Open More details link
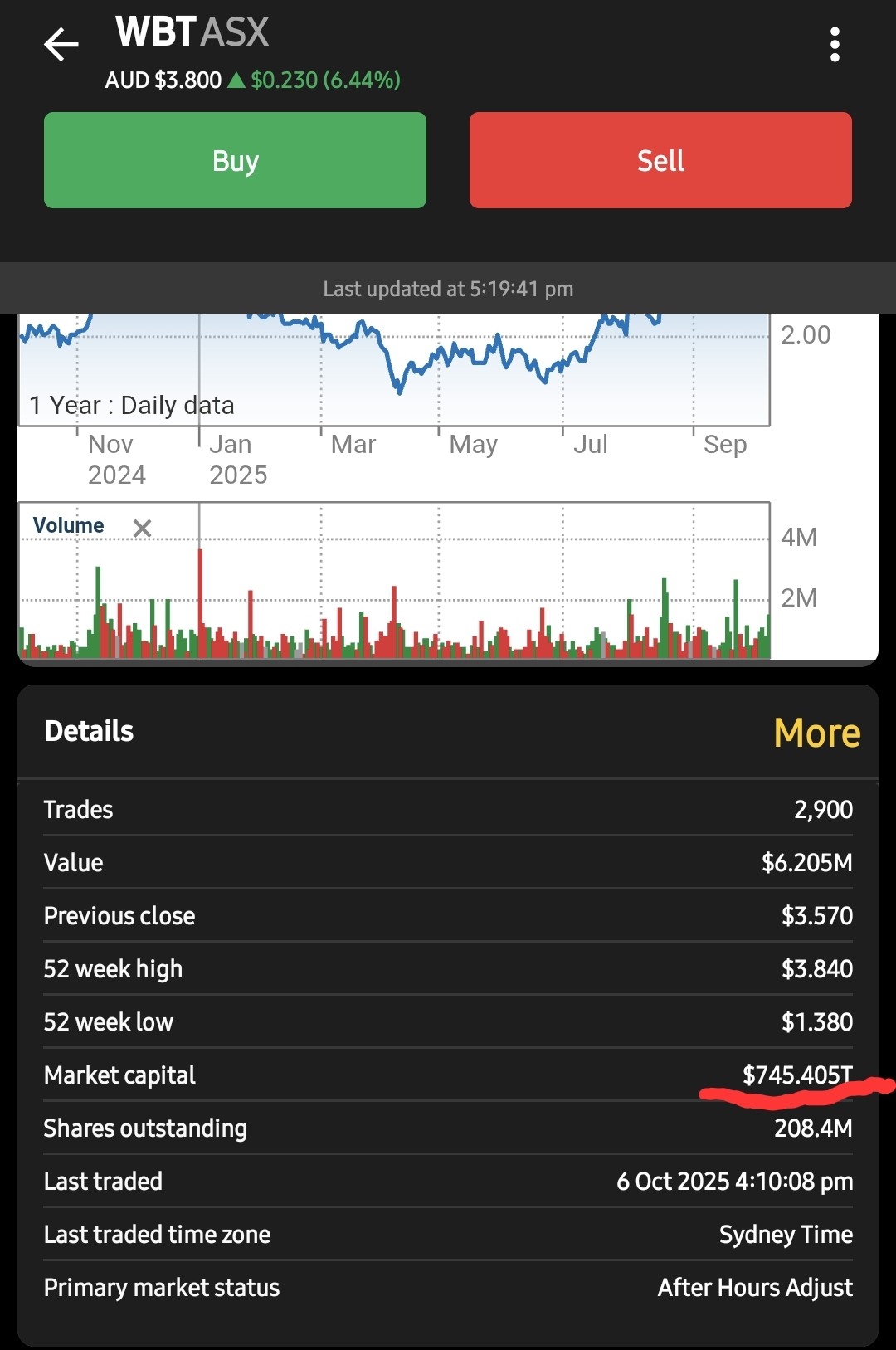This screenshot has width=896, height=1350. pyautogui.click(x=816, y=733)
